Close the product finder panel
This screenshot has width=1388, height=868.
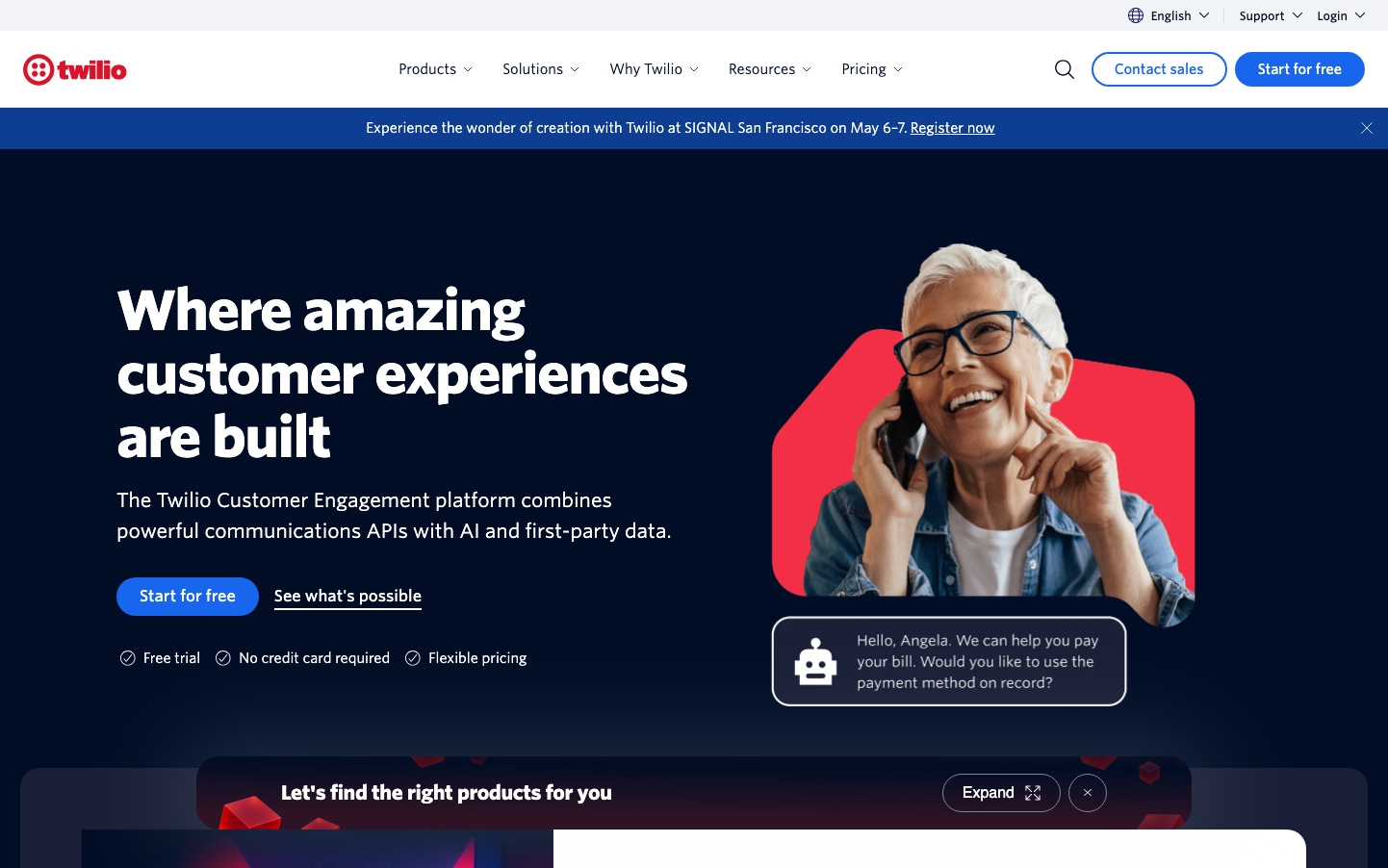[x=1088, y=793]
